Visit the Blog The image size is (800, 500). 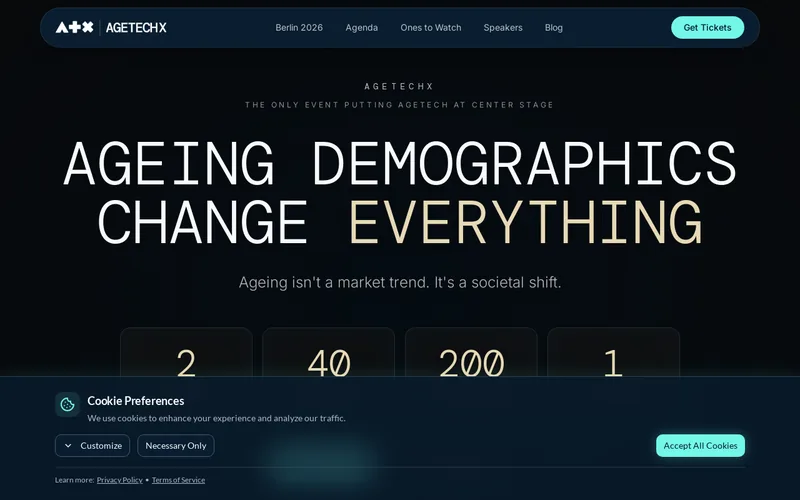[x=554, y=28]
